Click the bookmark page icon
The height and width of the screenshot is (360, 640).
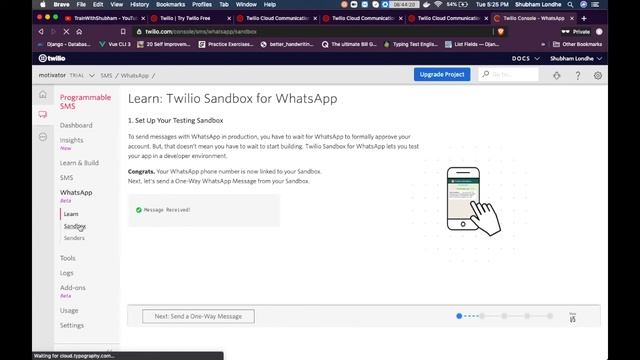tap(123, 31)
